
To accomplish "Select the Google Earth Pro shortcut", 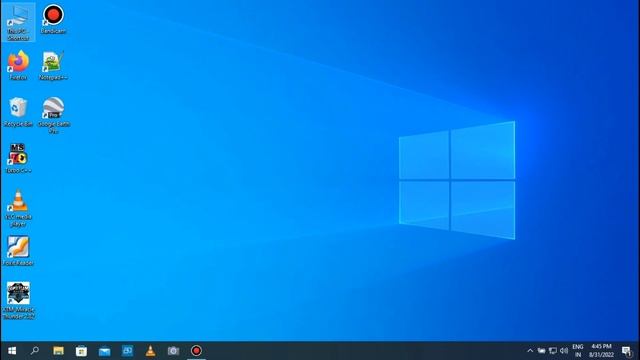I will tap(53, 115).
